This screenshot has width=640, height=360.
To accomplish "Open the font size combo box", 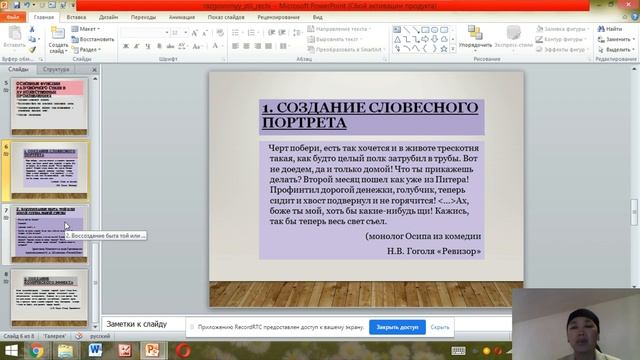I will tap(180, 33).
